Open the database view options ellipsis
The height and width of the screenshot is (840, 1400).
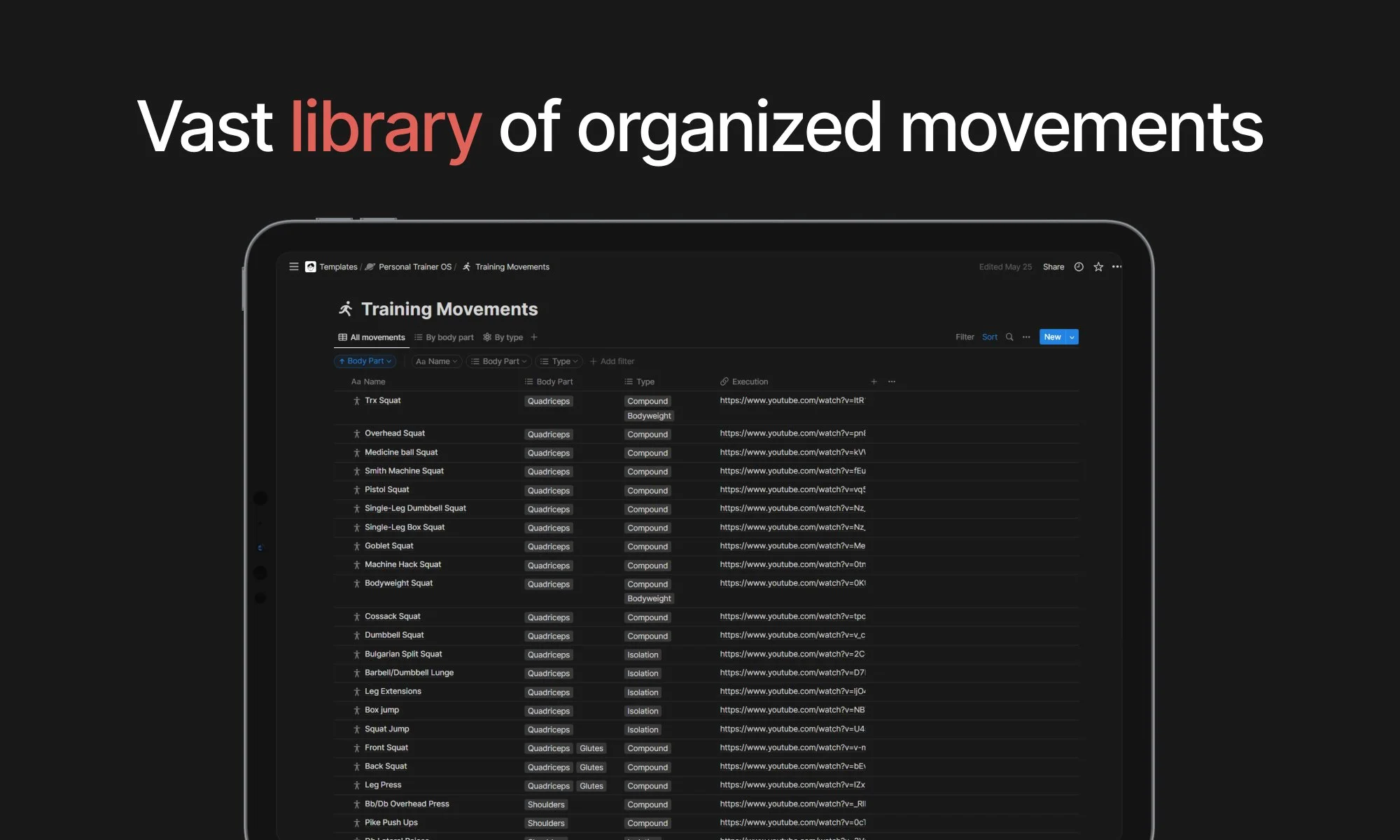pos(1026,337)
